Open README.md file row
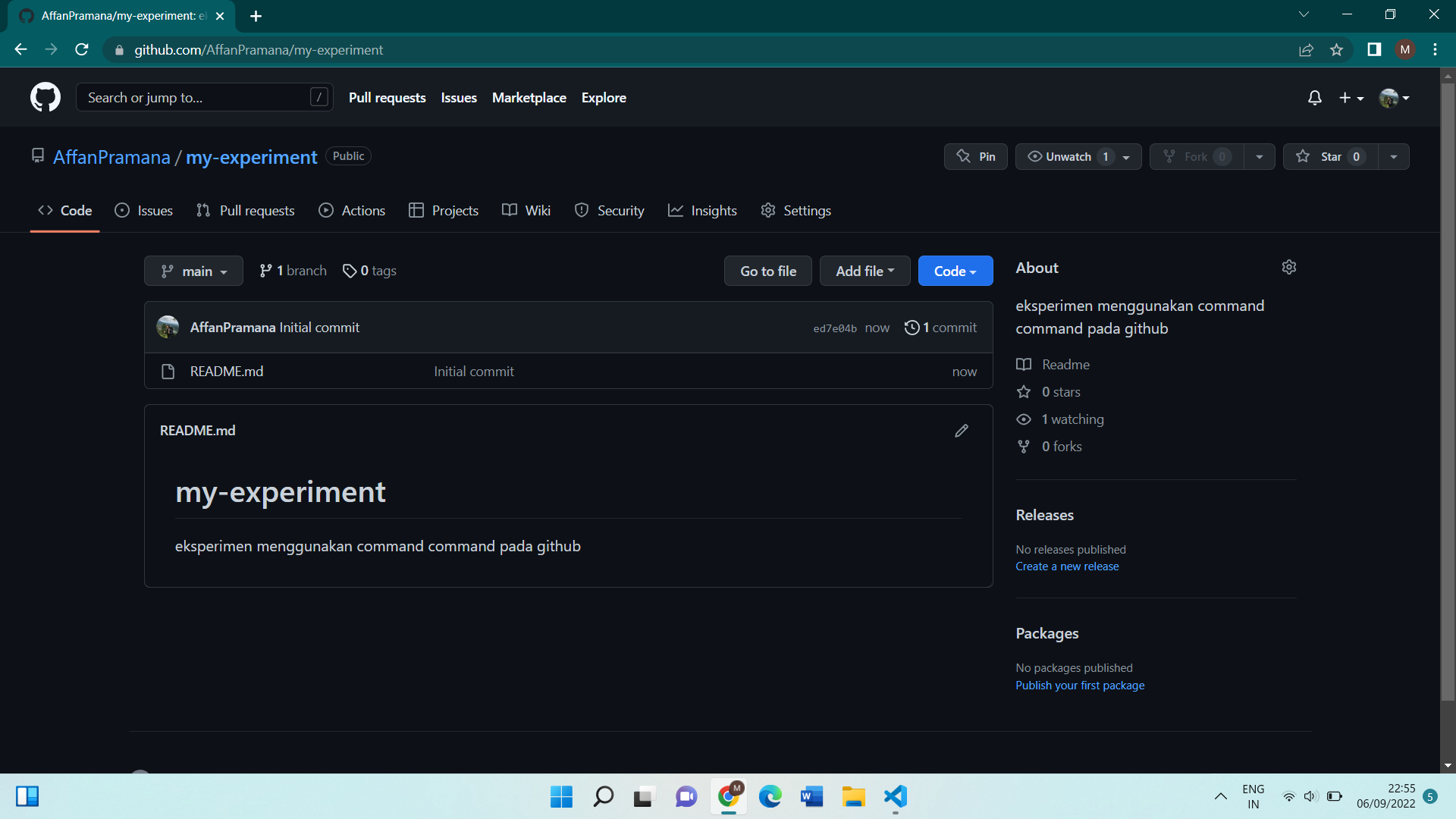 [x=568, y=372]
